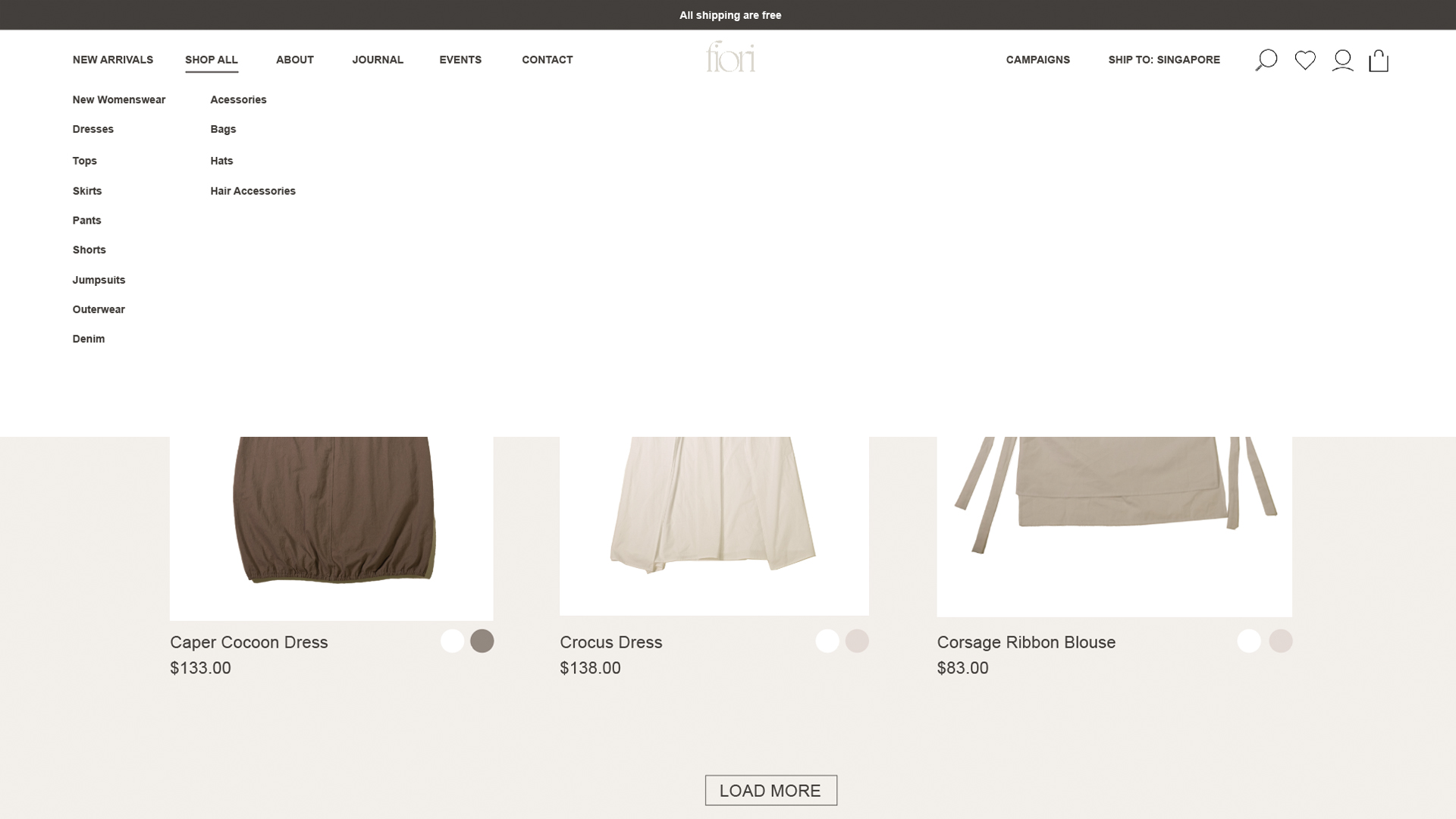Pick white swatch for Corsage Ribbon Blouse
The height and width of the screenshot is (819, 1456).
(x=1249, y=641)
